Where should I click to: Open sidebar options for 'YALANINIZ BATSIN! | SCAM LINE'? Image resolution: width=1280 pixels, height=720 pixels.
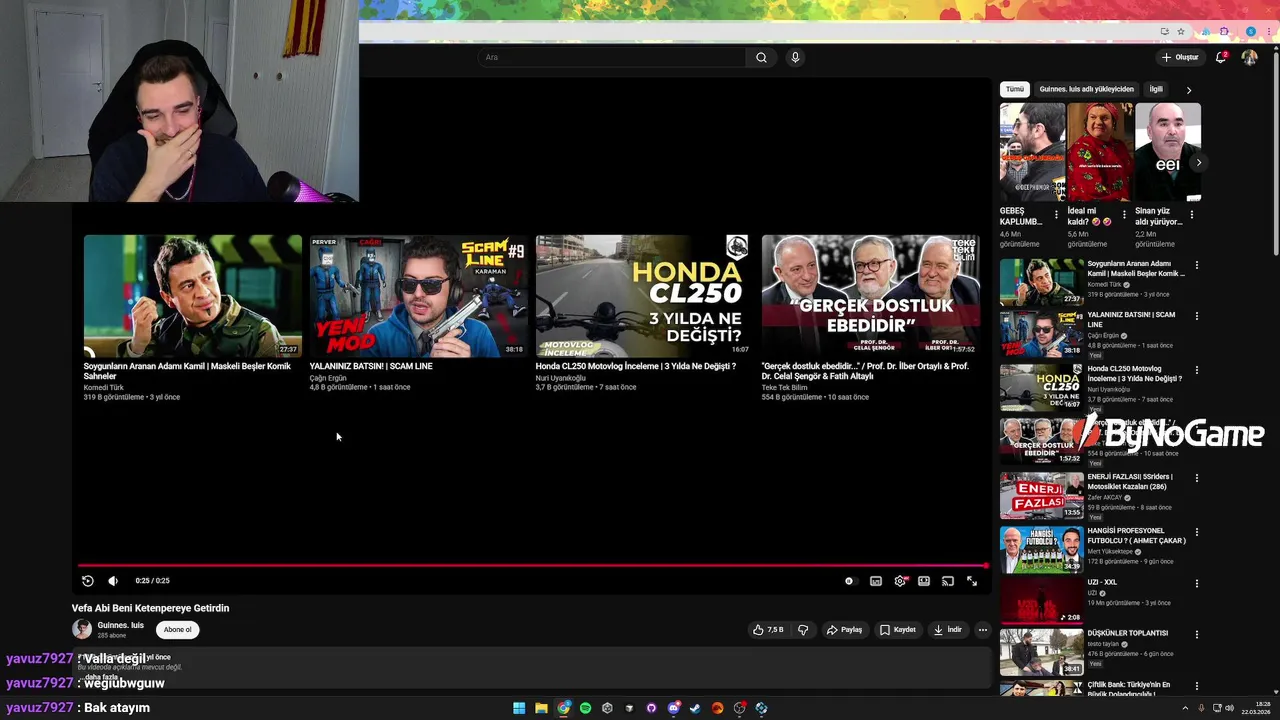click(1197, 317)
